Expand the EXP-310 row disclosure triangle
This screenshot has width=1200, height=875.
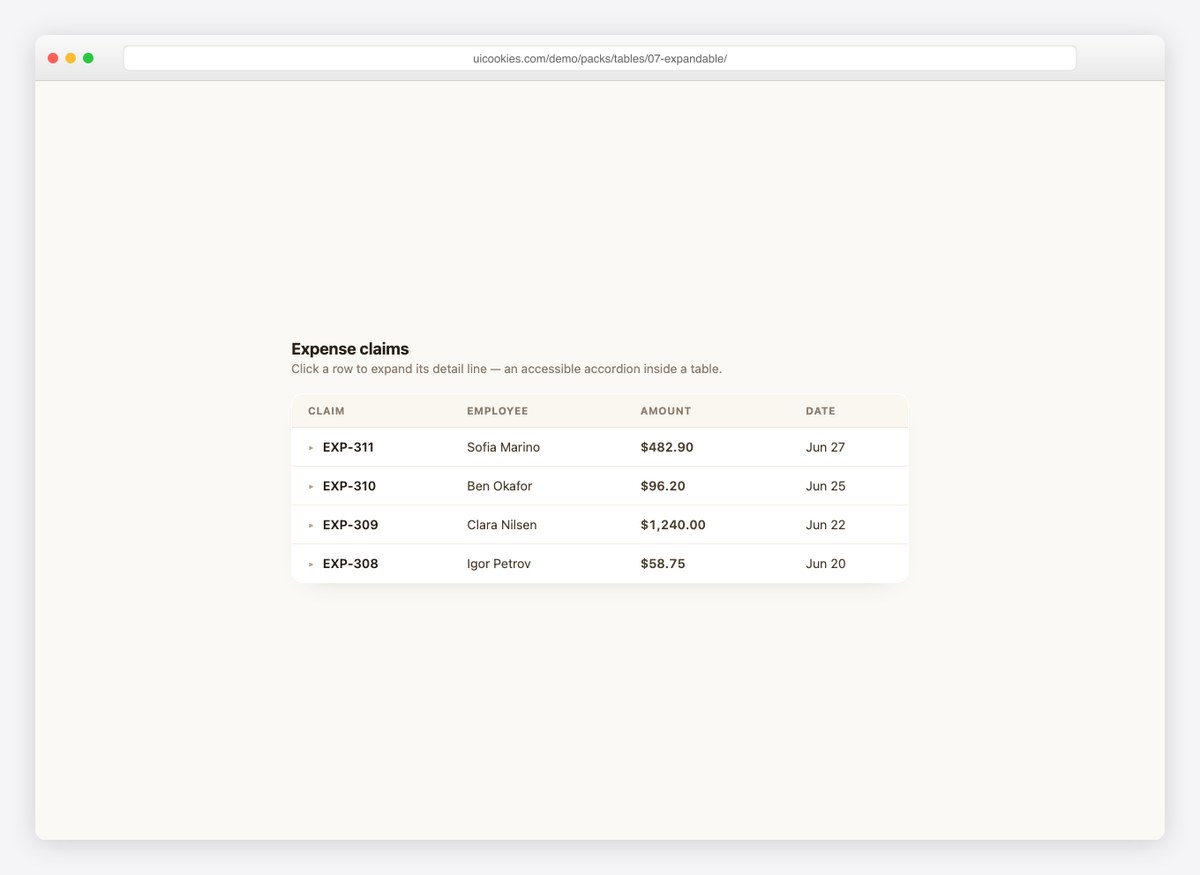pyautogui.click(x=311, y=487)
